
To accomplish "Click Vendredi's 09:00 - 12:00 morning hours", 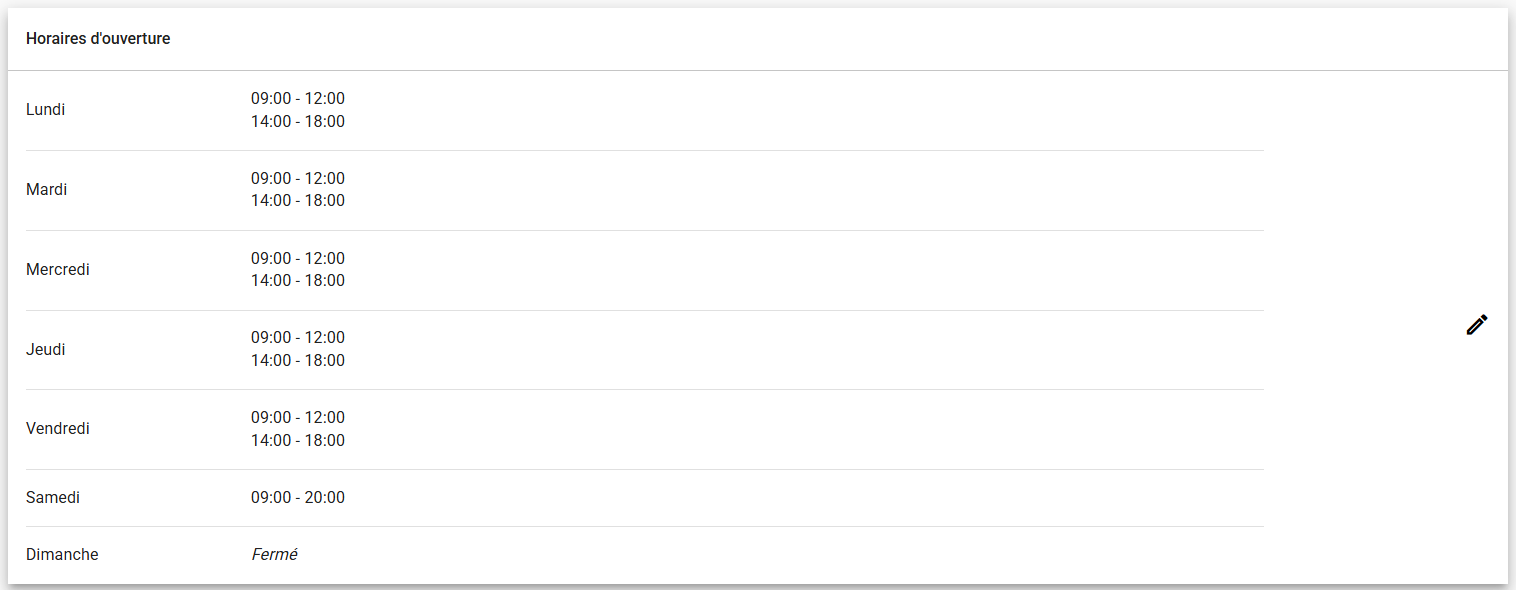I will pyautogui.click(x=298, y=418).
